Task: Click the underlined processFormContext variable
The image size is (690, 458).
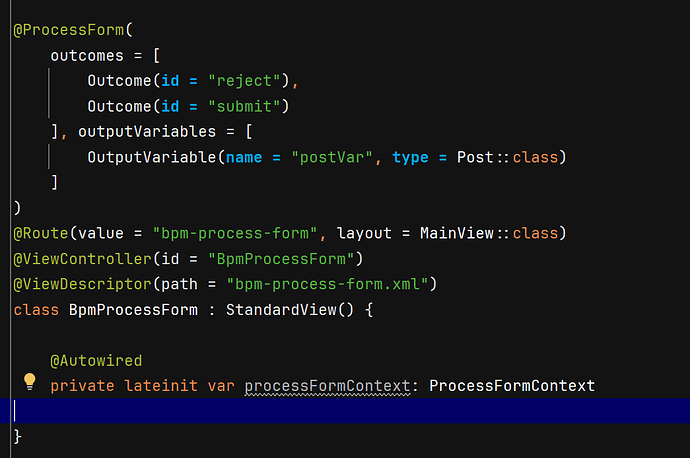Action: [327, 386]
